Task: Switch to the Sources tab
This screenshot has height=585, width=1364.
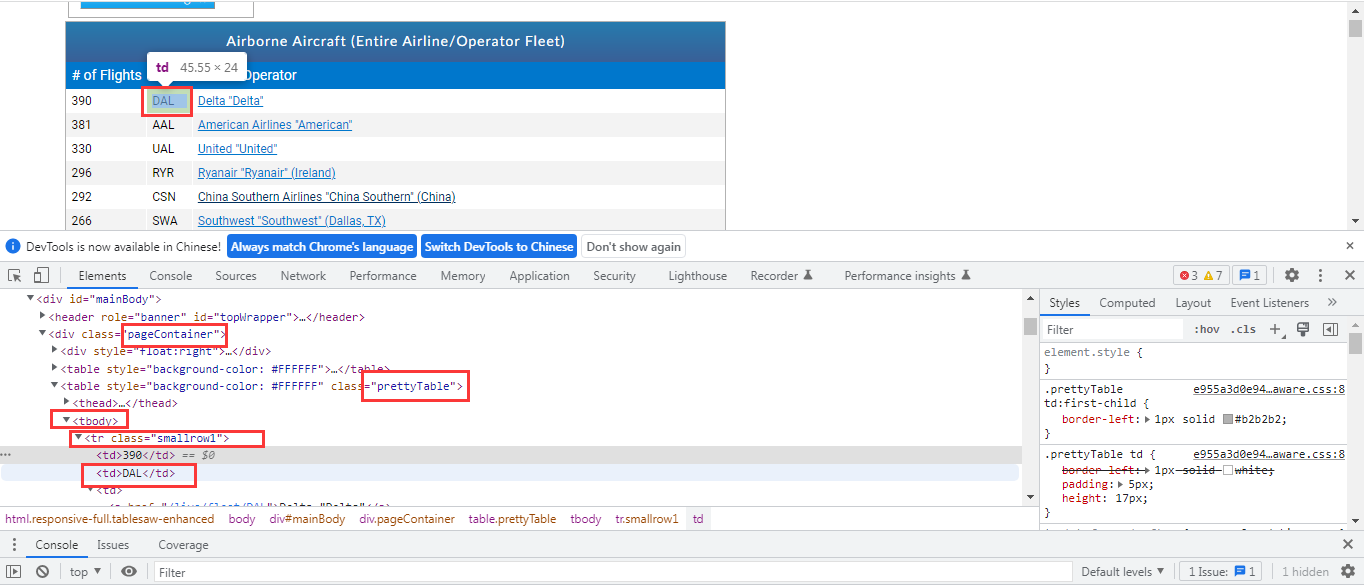Action: pyautogui.click(x=236, y=275)
